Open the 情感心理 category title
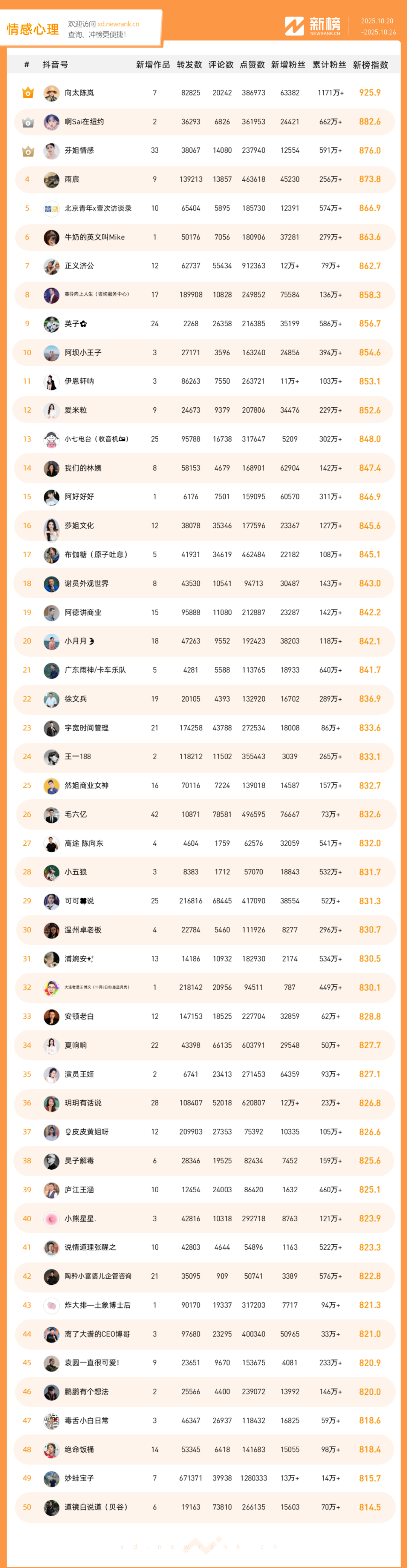The height and width of the screenshot is (1568, 407). click(33, 29)
